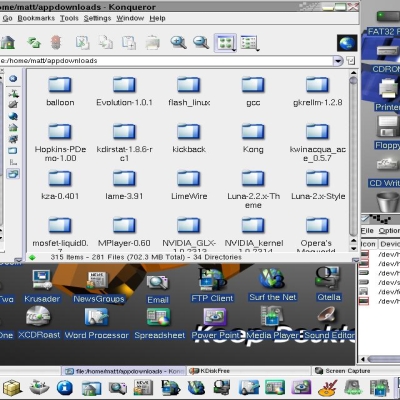Open Surf the Net desktop icon

(x=273, y=285)
